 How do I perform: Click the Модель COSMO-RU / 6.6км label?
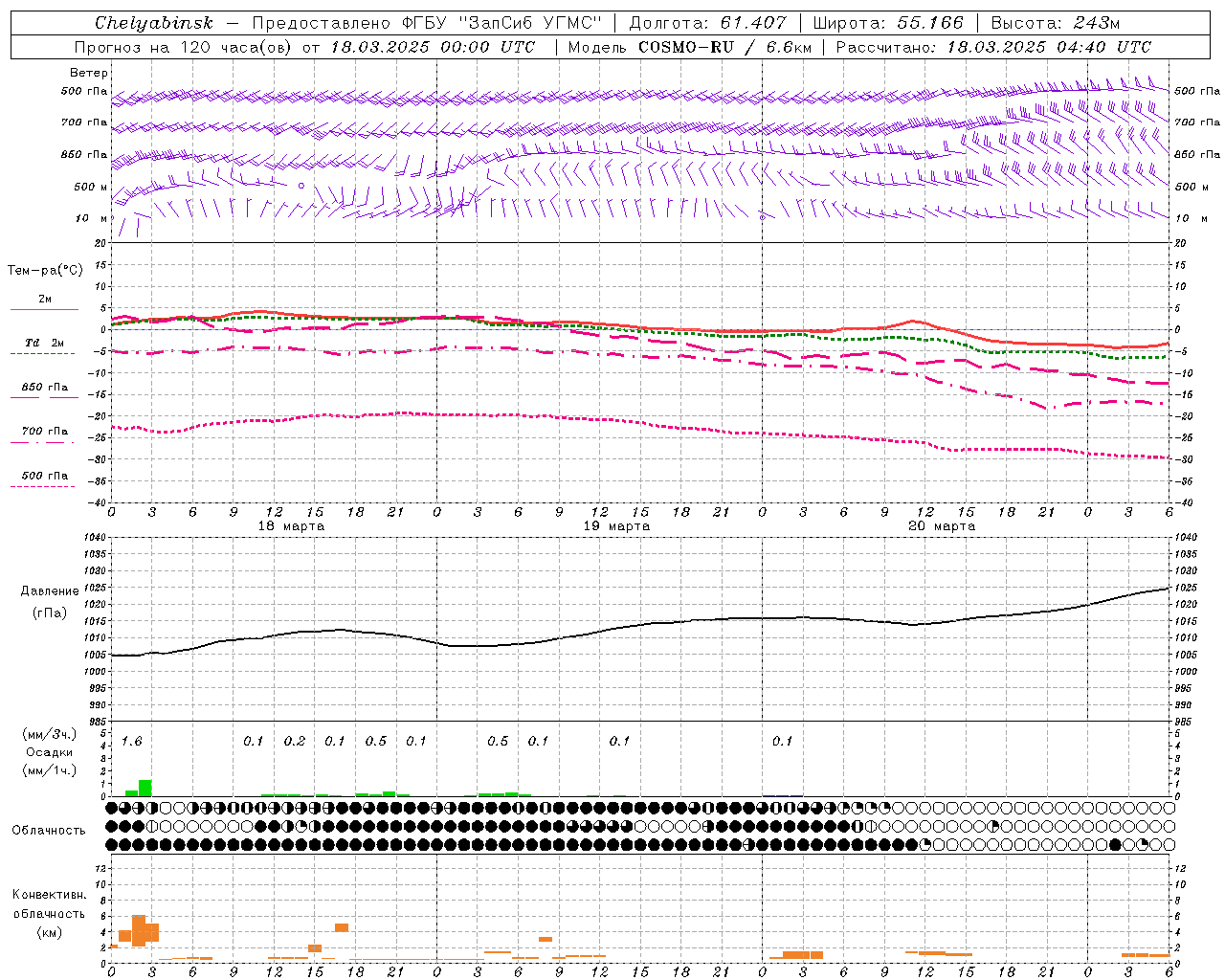click(x=688, y=47)
